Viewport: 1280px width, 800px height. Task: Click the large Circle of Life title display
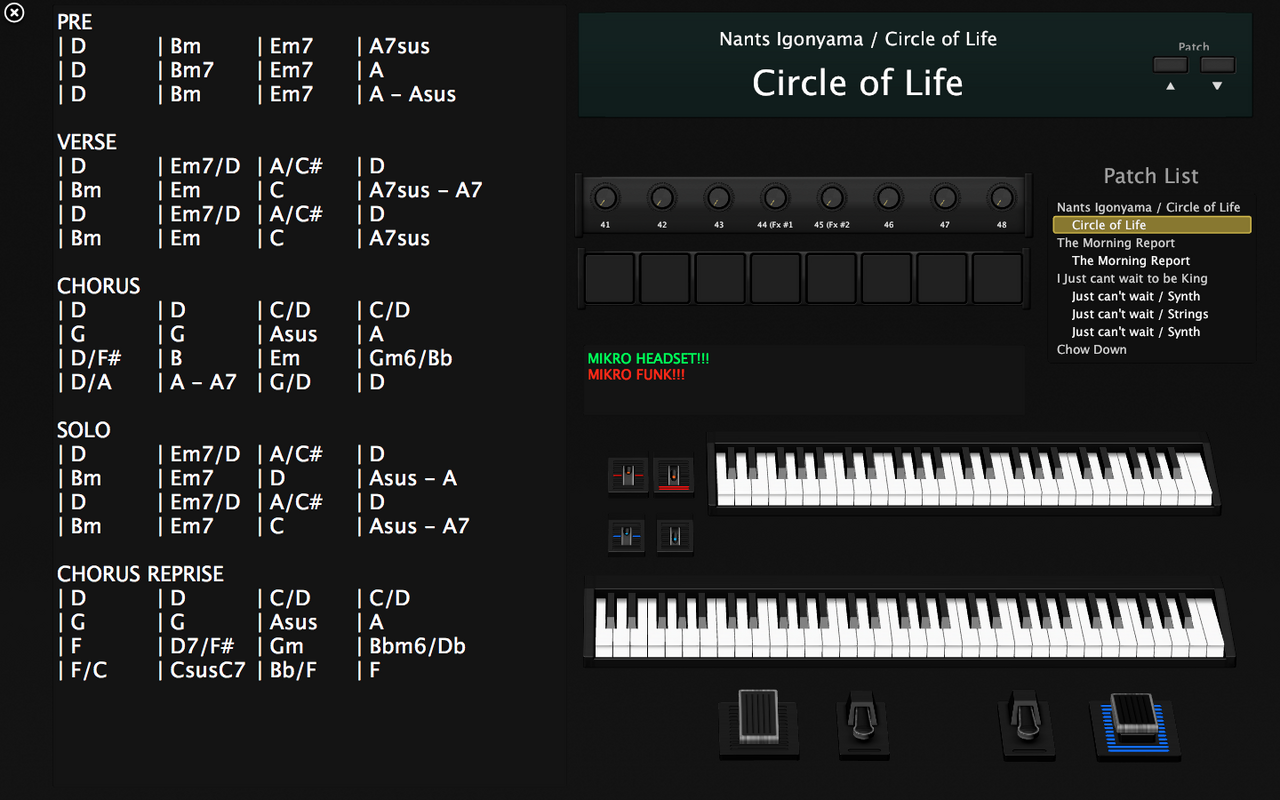858,82
